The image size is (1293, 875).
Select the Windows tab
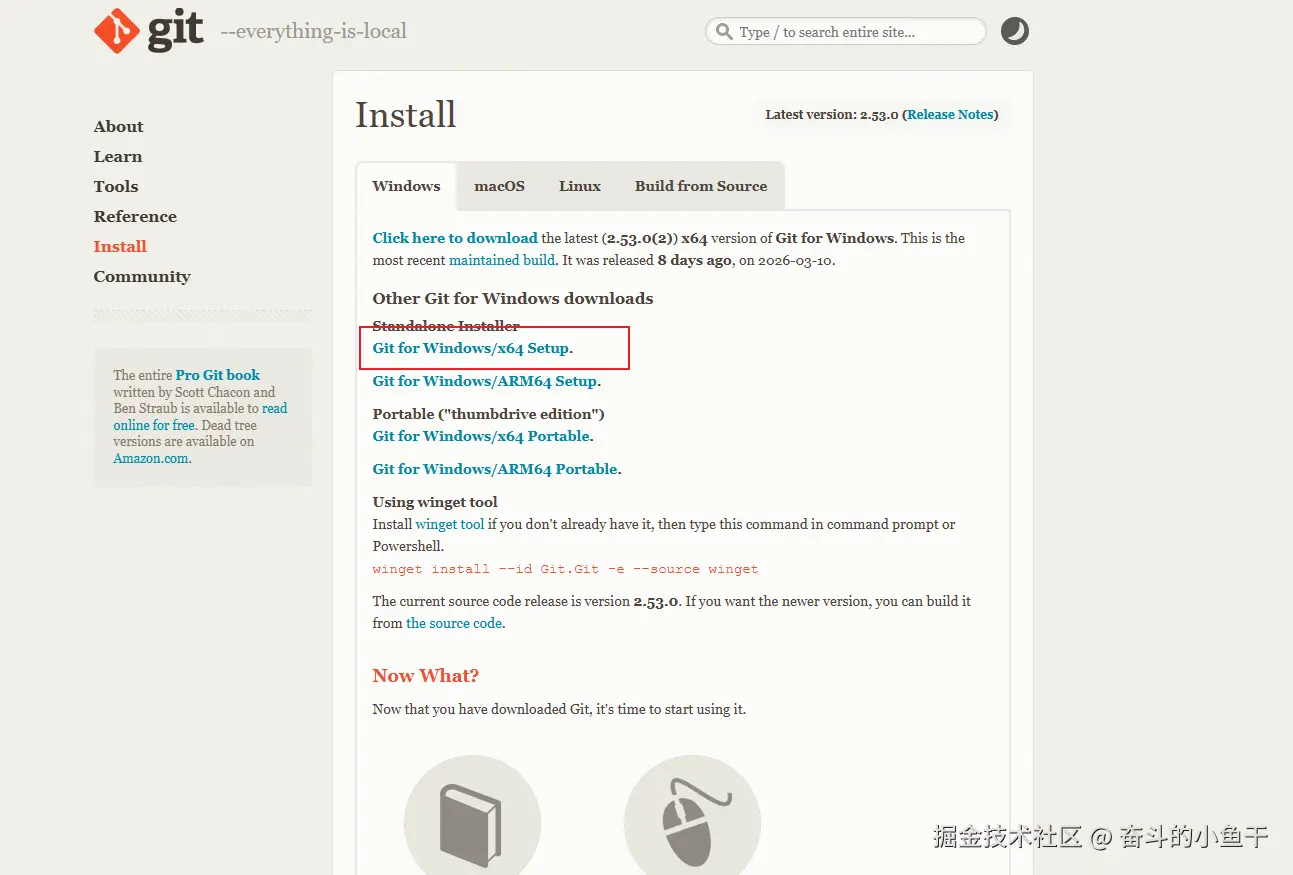pos(406,186)
